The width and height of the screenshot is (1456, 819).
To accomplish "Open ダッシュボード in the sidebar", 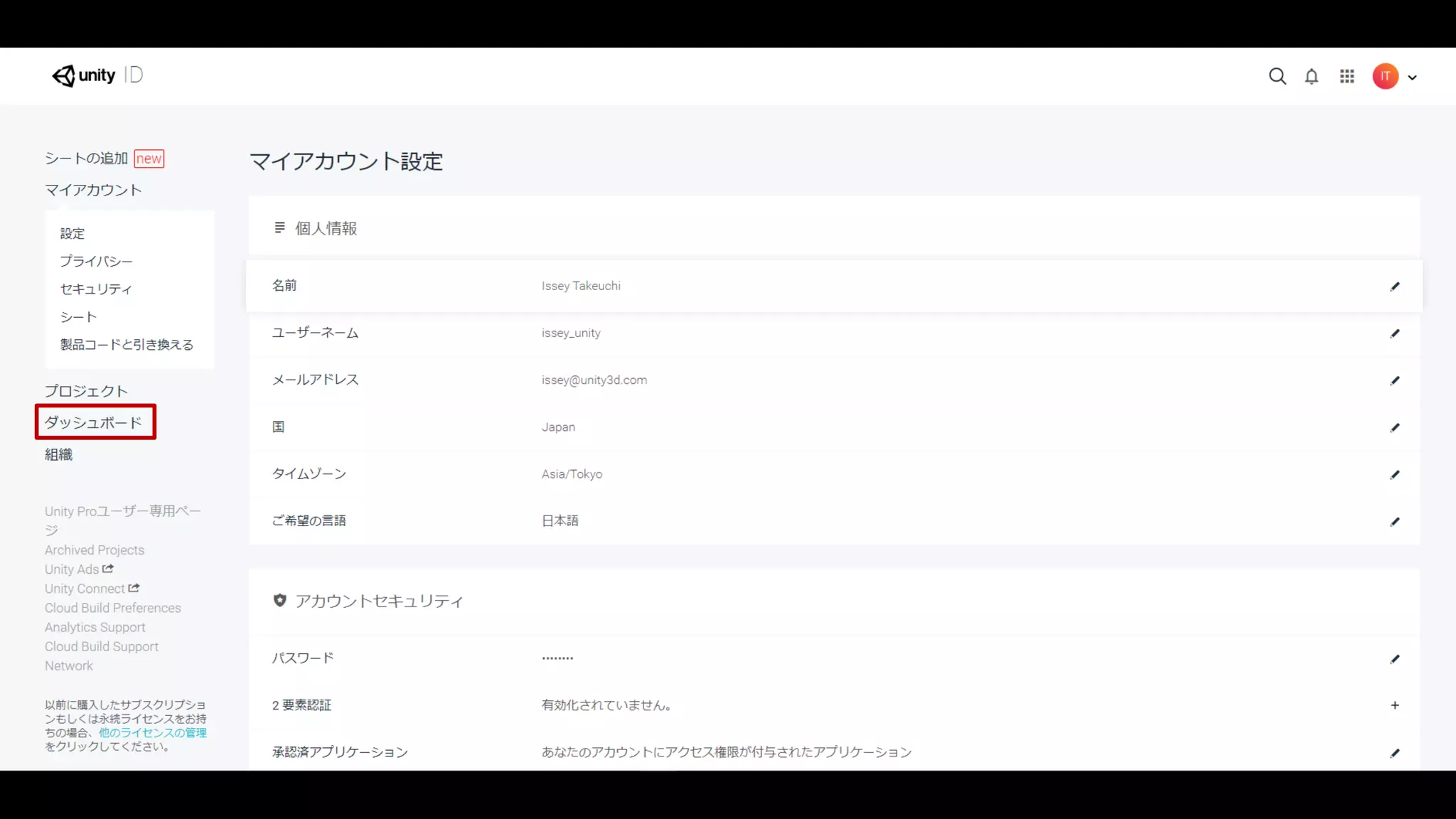I will (94, 422).
